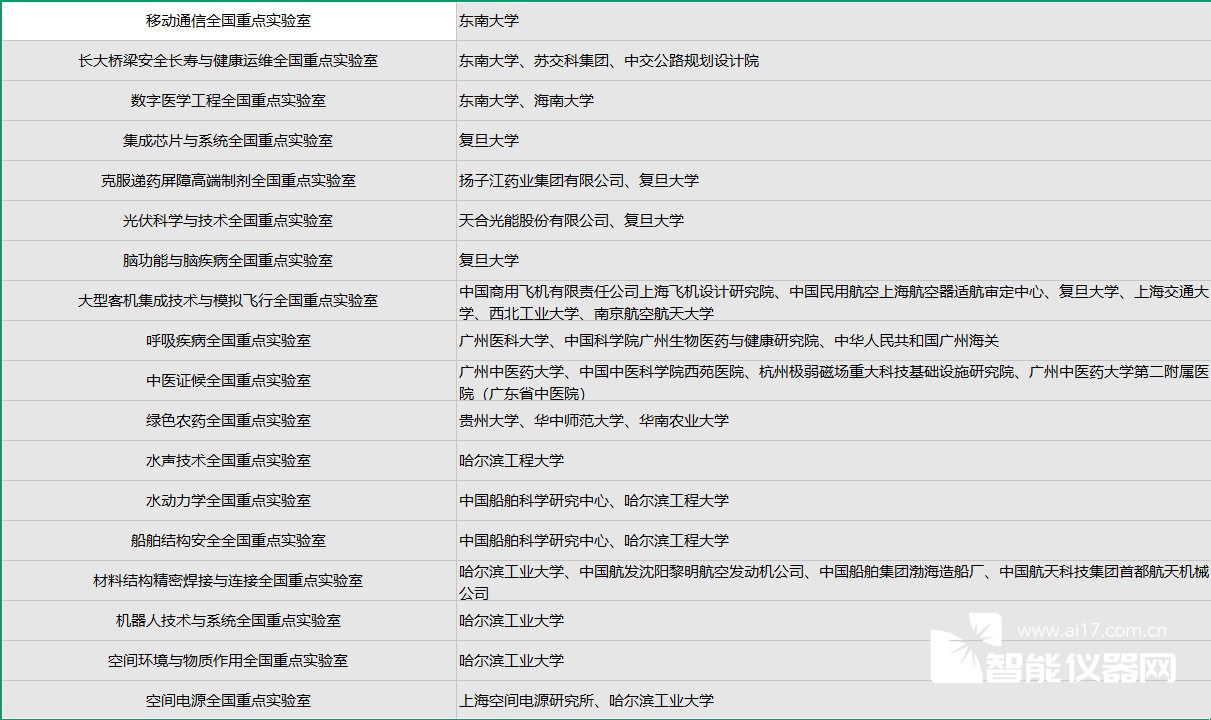Click the cell starting with 广州中医药大学
The height and width of the screenshot is (720, 1211).
pos(833,381)
